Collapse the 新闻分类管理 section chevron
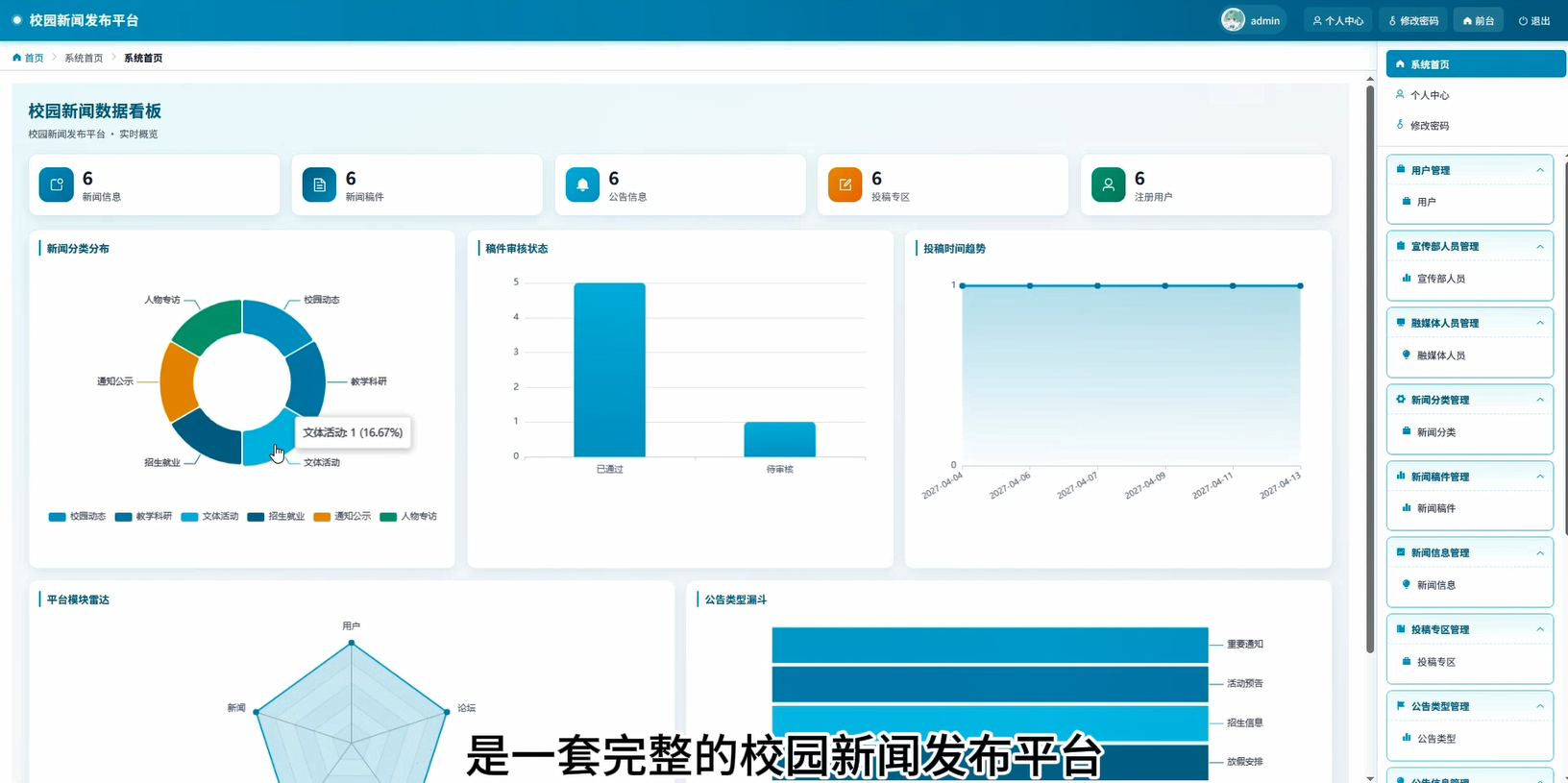1568x783 pixels. pos(1540,400)
